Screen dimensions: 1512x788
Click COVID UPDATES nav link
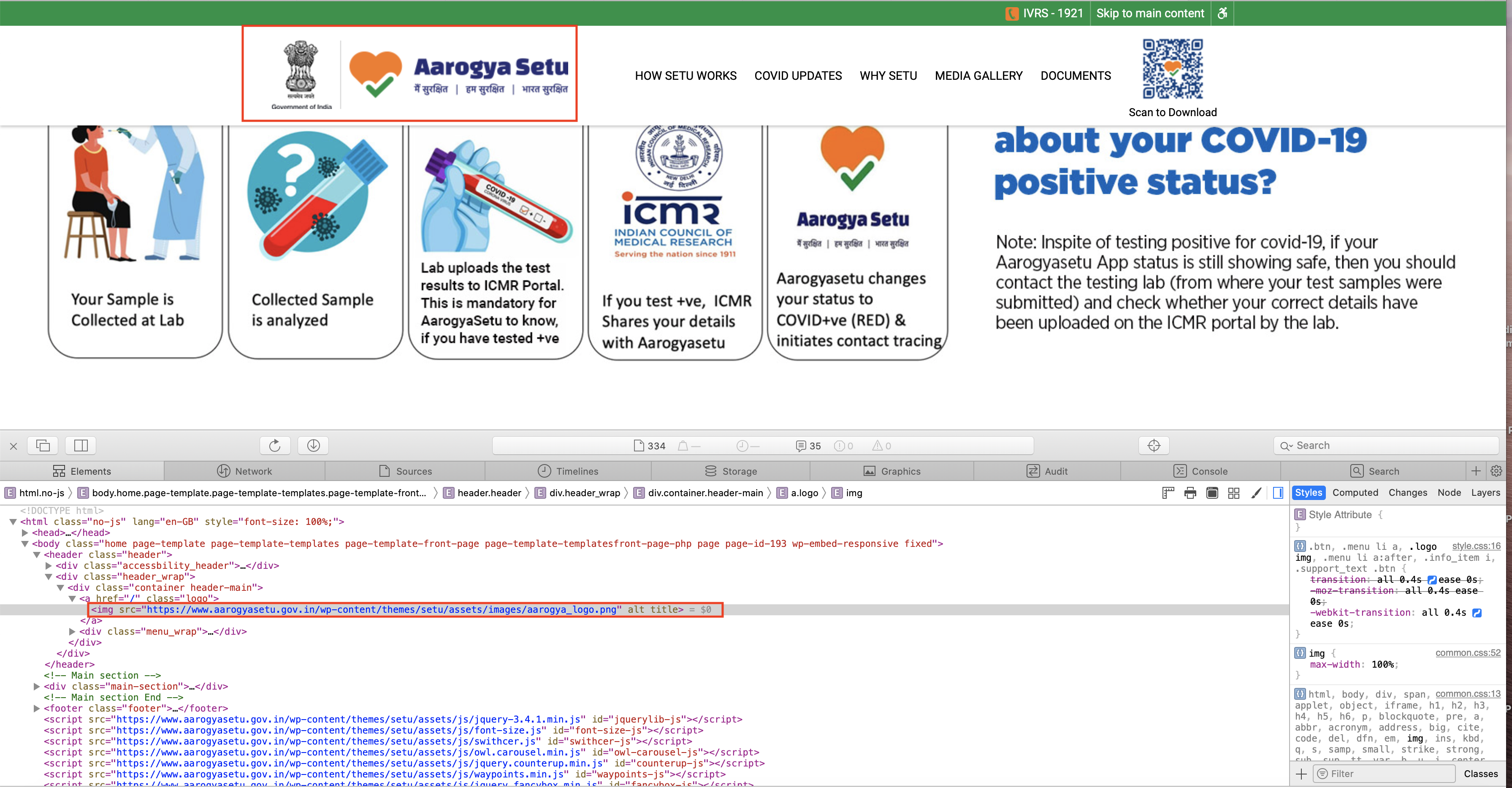click(798, 76)
